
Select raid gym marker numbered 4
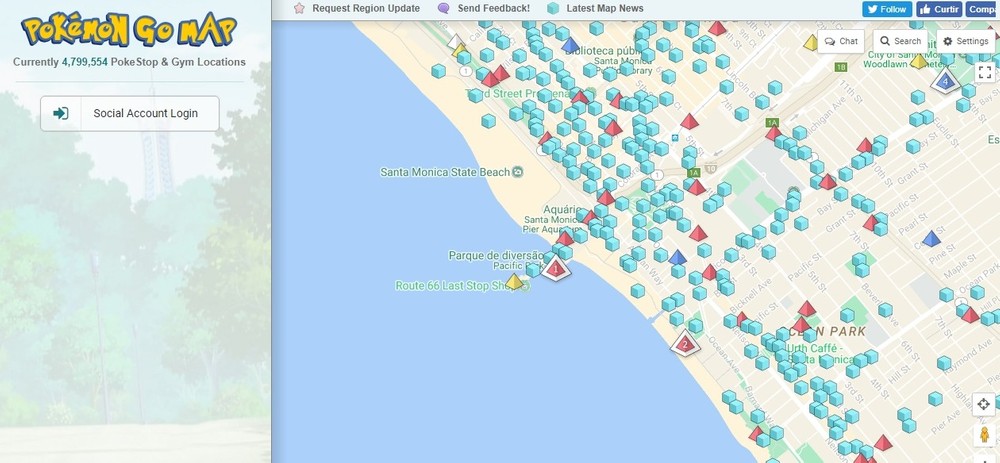click(x=945, y=81)
